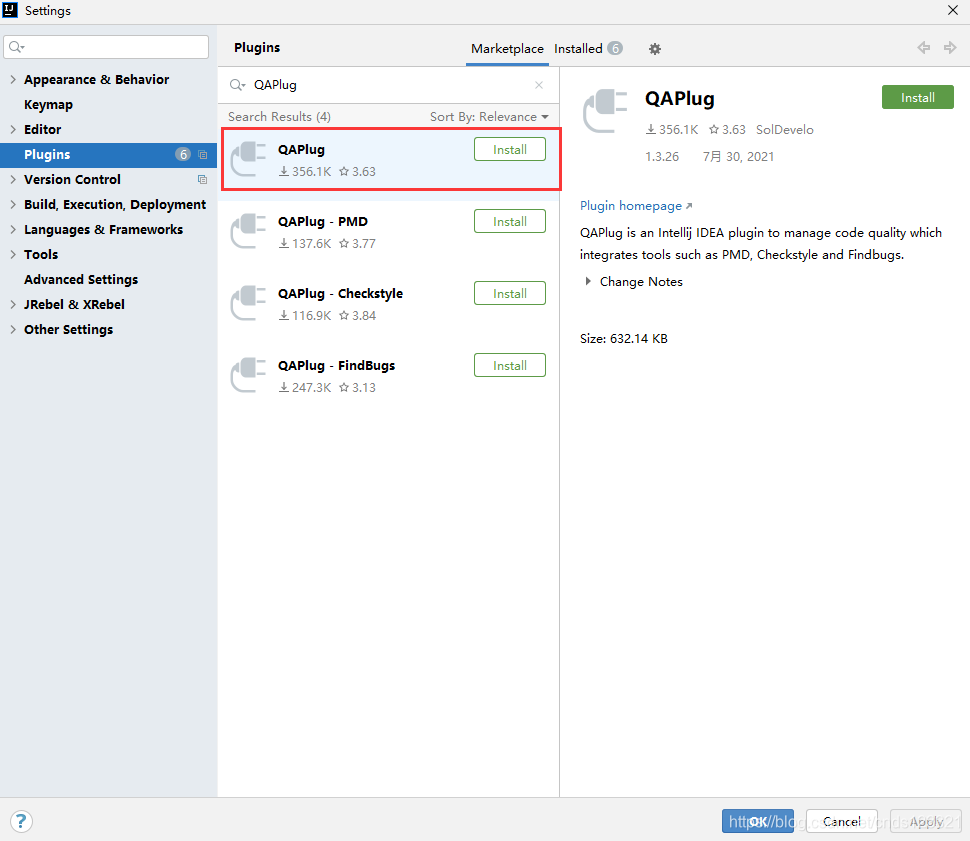Click the large QAPlug detail plug icon
This screenshot has width=970, height=841.
(605, 111)
